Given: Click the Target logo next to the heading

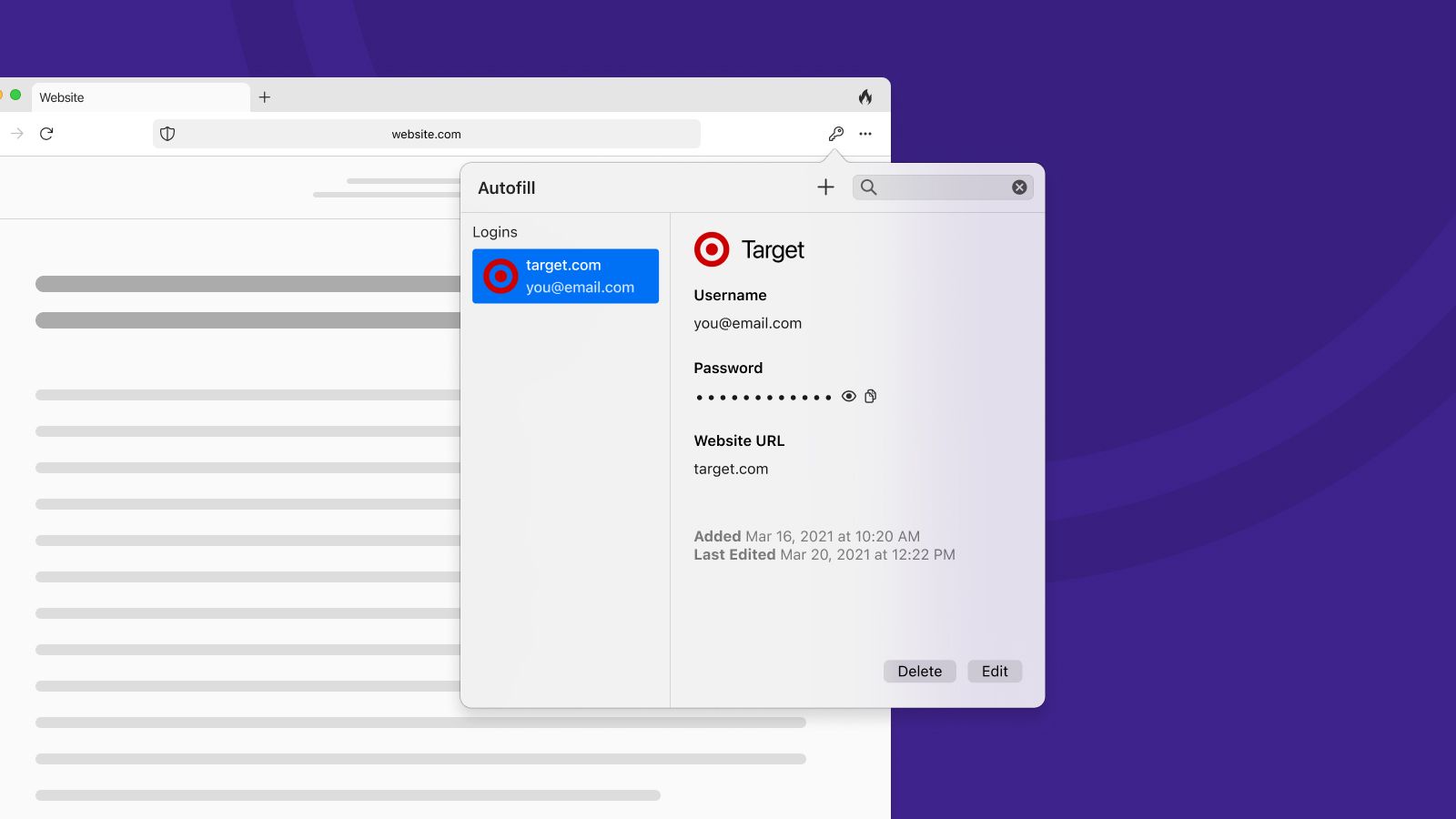Looking at the screenshot, I should pos(711,248).
